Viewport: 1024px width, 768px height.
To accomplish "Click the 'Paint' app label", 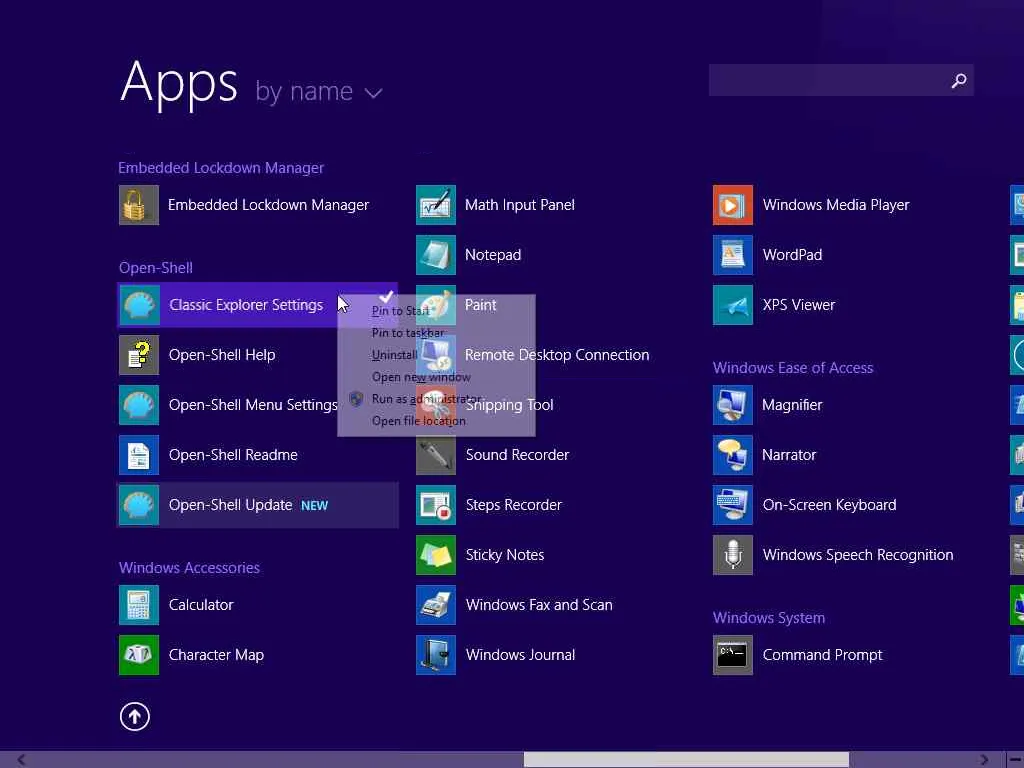I will (481, 305).
